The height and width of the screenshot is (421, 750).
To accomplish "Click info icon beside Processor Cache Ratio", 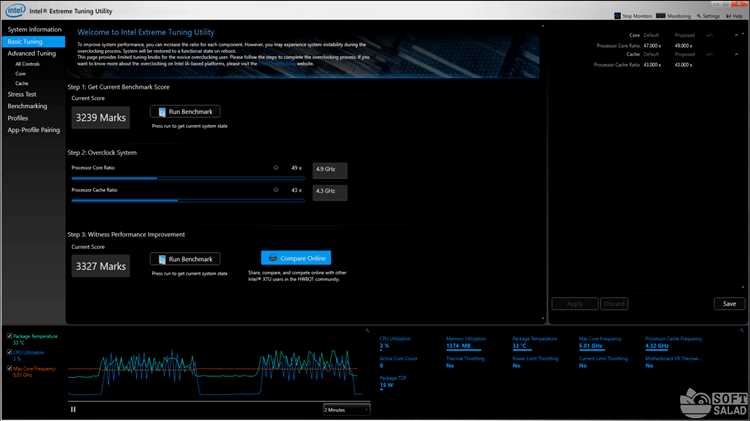I will pos(276,190).
